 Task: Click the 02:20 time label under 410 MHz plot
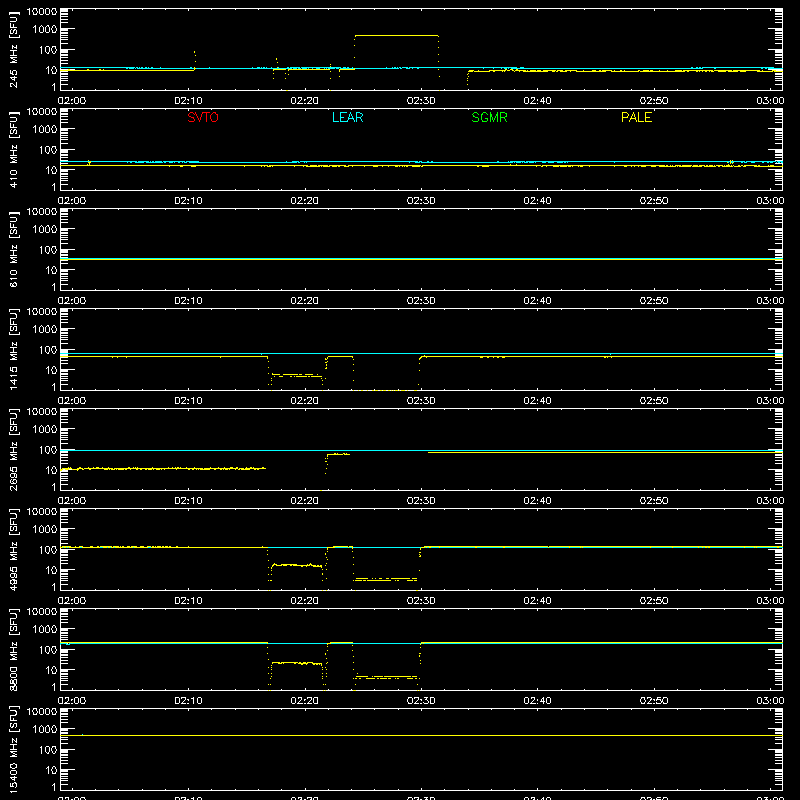point(305,201)
